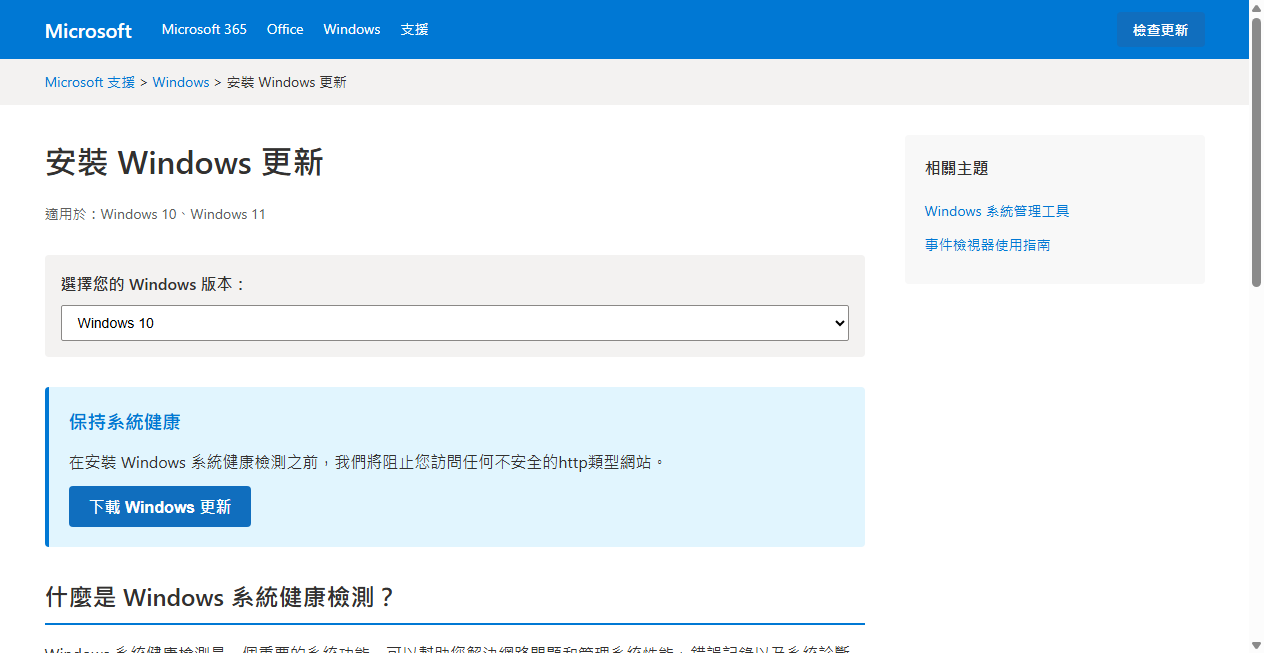Image resolution: width=1264 pixels, height=653 pixels.
Task: Click the 安裝 Windows 更新 page heading
Action: tap(184, 162)
